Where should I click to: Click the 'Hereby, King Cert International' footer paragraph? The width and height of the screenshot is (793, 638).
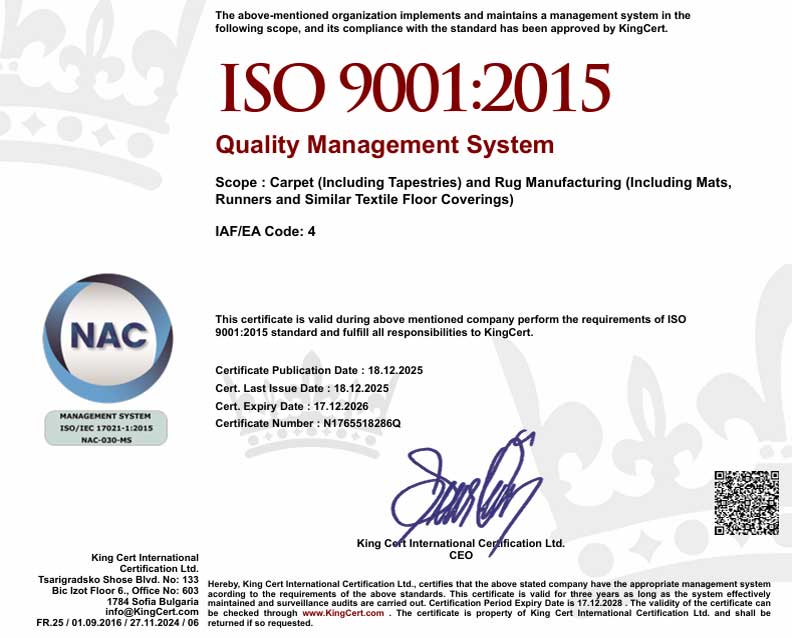[488, 603]
